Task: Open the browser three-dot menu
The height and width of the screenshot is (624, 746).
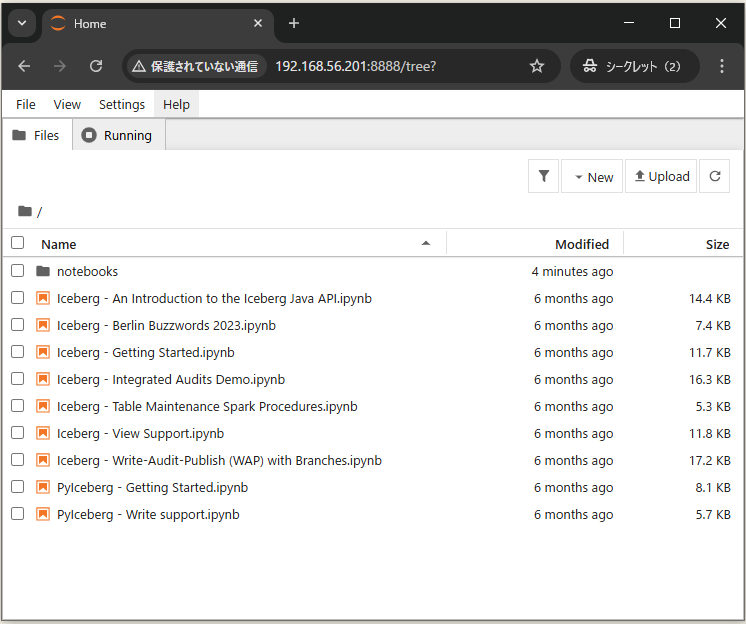Action: [x=722, y=66]
